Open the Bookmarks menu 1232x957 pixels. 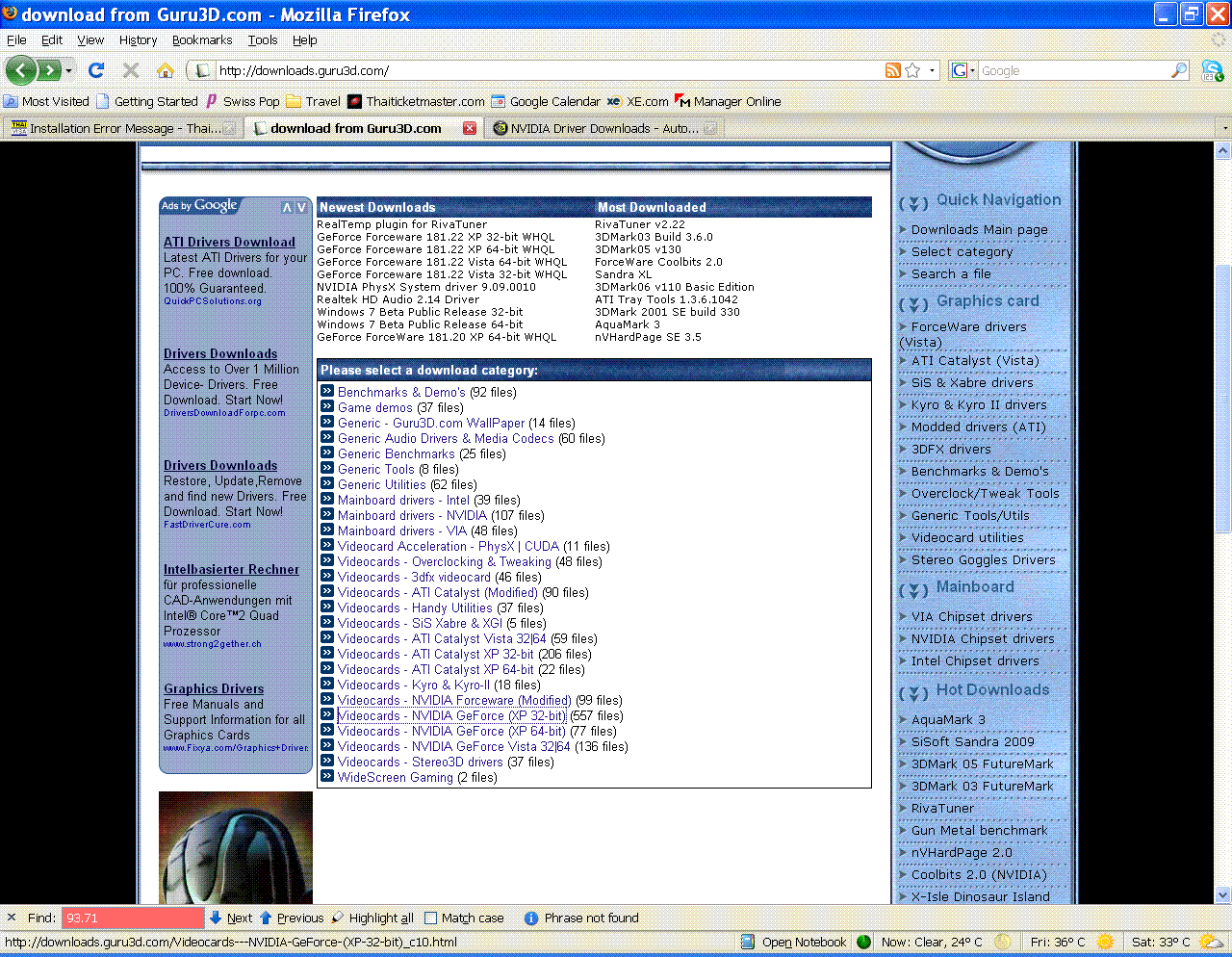coord(201,40)
